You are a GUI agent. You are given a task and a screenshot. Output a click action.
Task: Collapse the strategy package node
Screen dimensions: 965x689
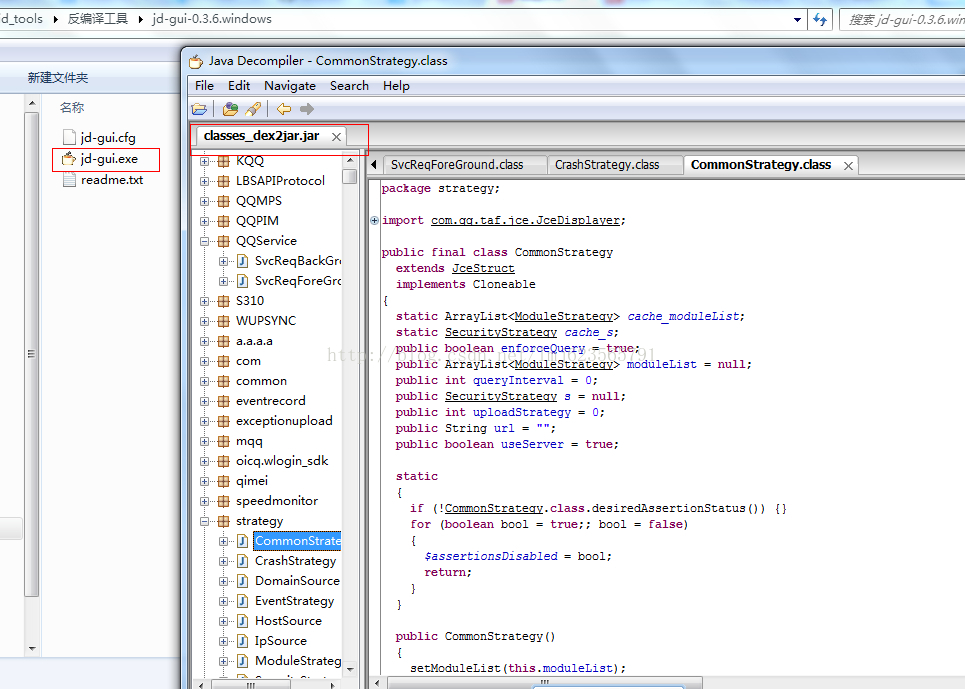pos(204,521)
